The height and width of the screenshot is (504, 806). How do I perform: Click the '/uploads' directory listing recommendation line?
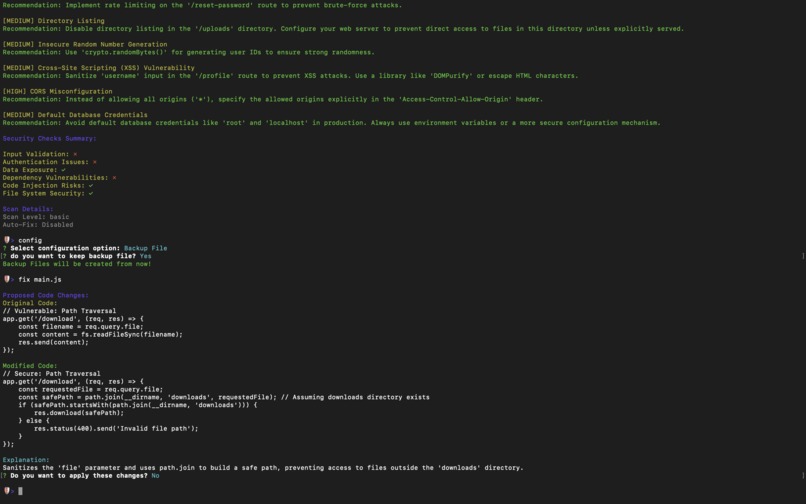343,29
